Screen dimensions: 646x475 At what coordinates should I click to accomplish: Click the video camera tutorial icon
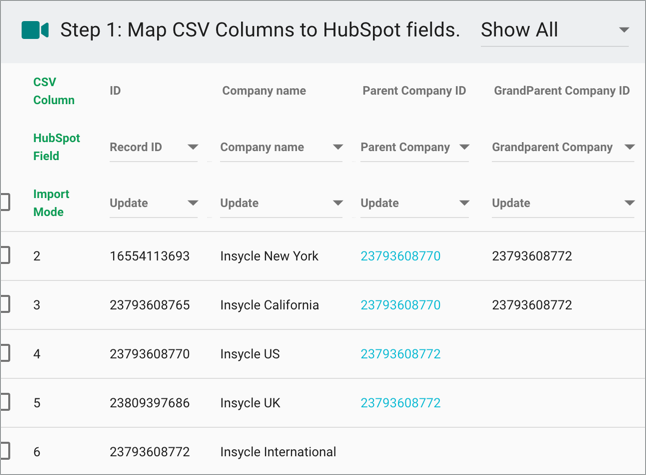[x=35, y=30]
